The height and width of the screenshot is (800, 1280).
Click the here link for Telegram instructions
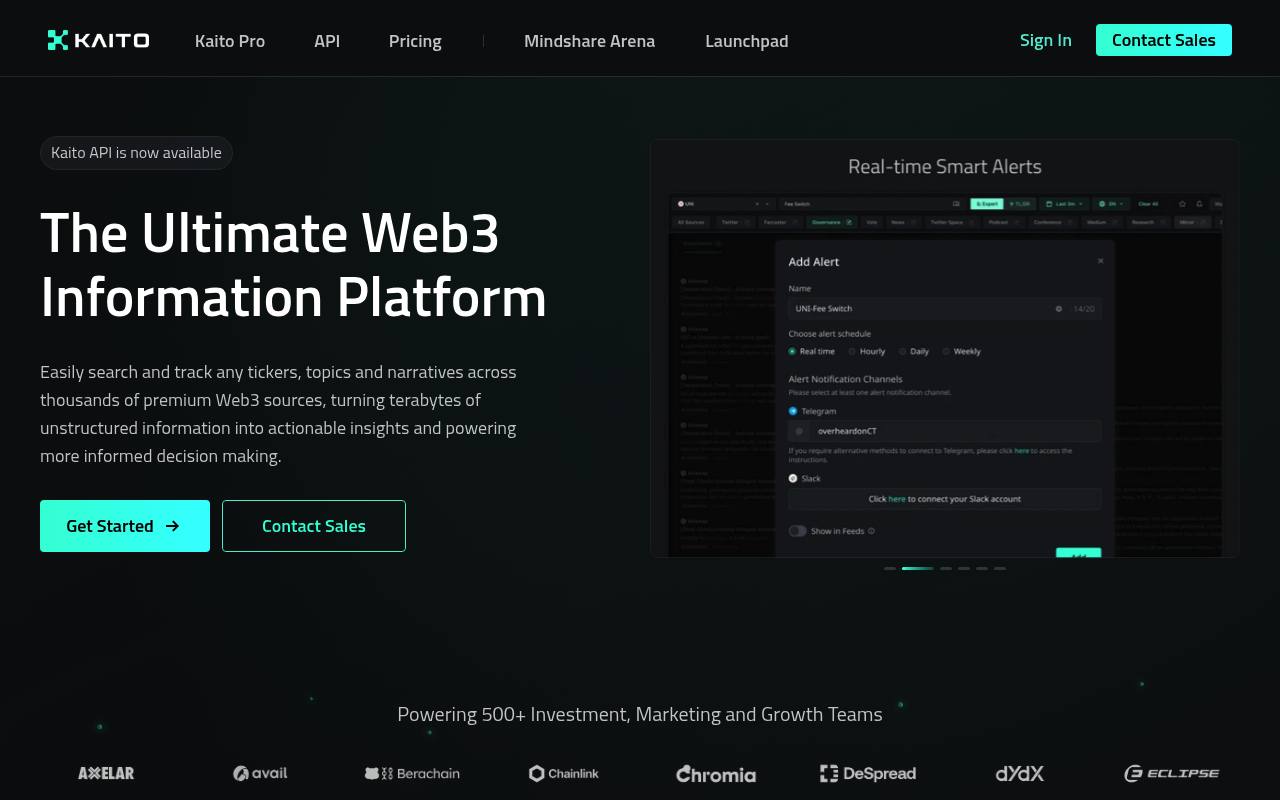click(1021, 451)
